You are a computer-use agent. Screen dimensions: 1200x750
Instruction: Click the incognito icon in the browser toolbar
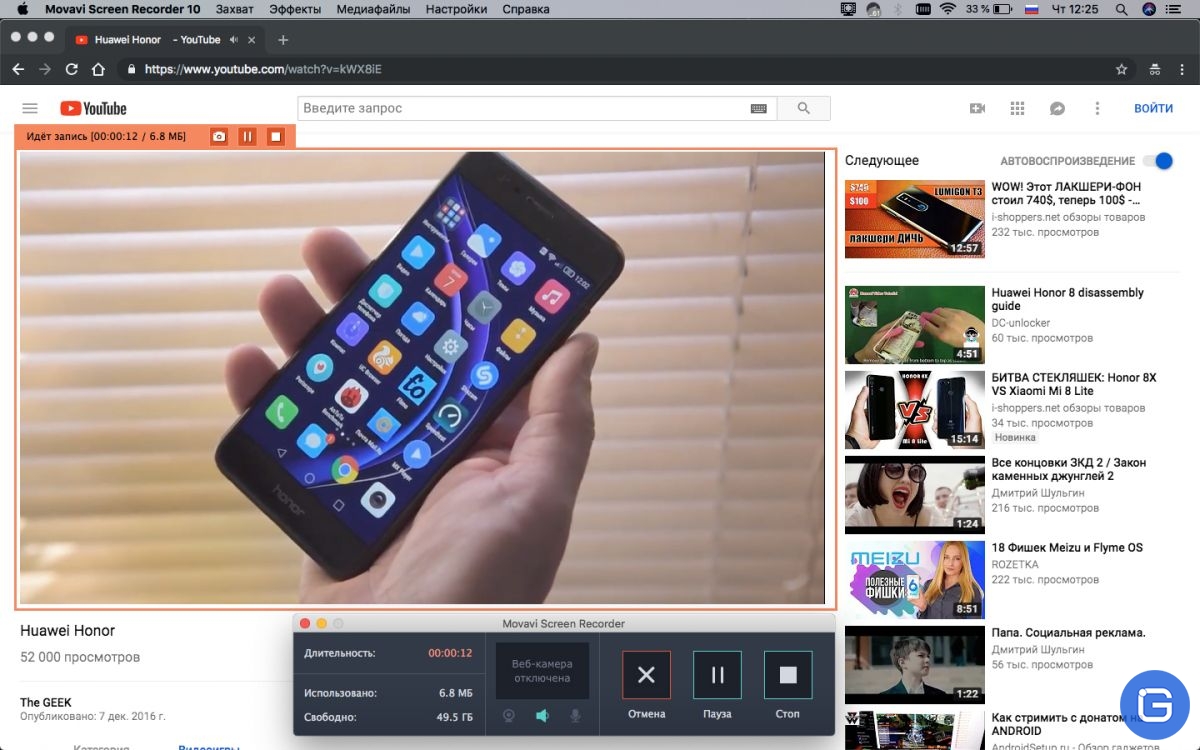(x=1155, y=69)
